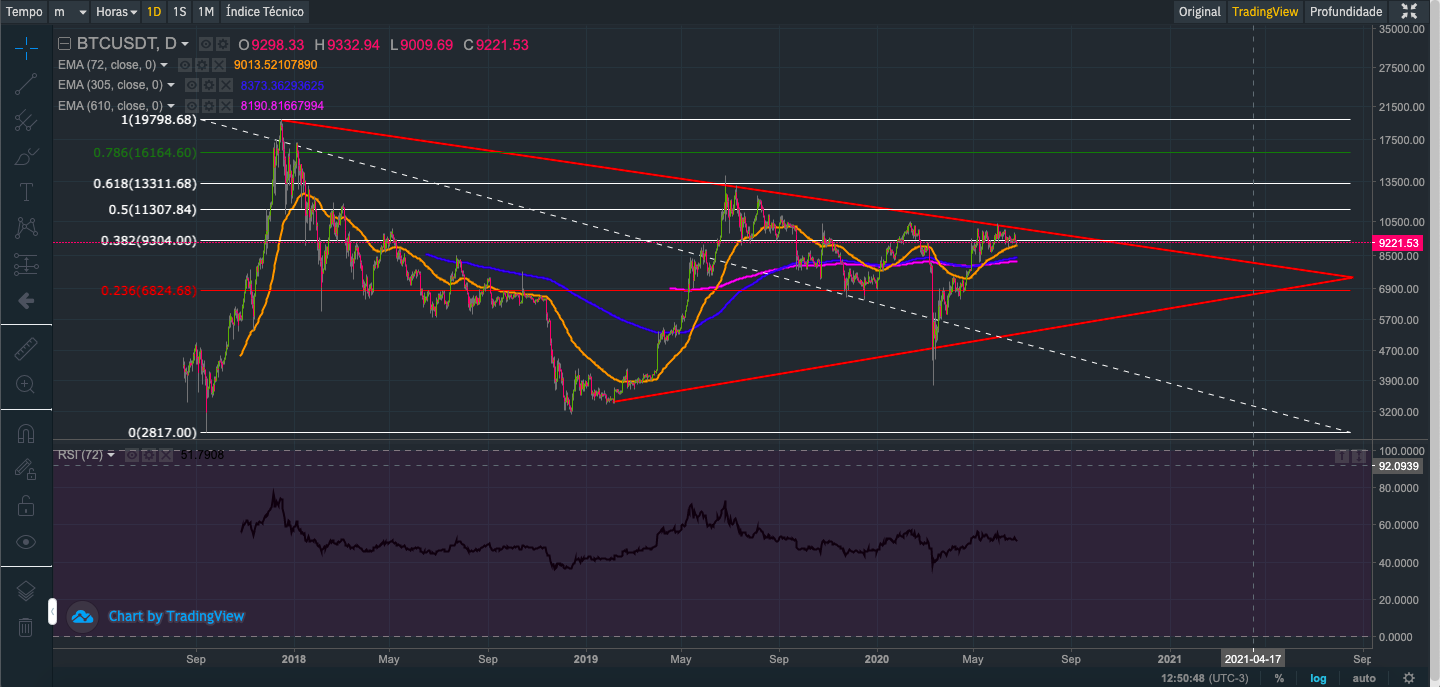Screen dimensions: 1440x687
Task: Select the text annotation tool
Action: click(x=26, y=191)
